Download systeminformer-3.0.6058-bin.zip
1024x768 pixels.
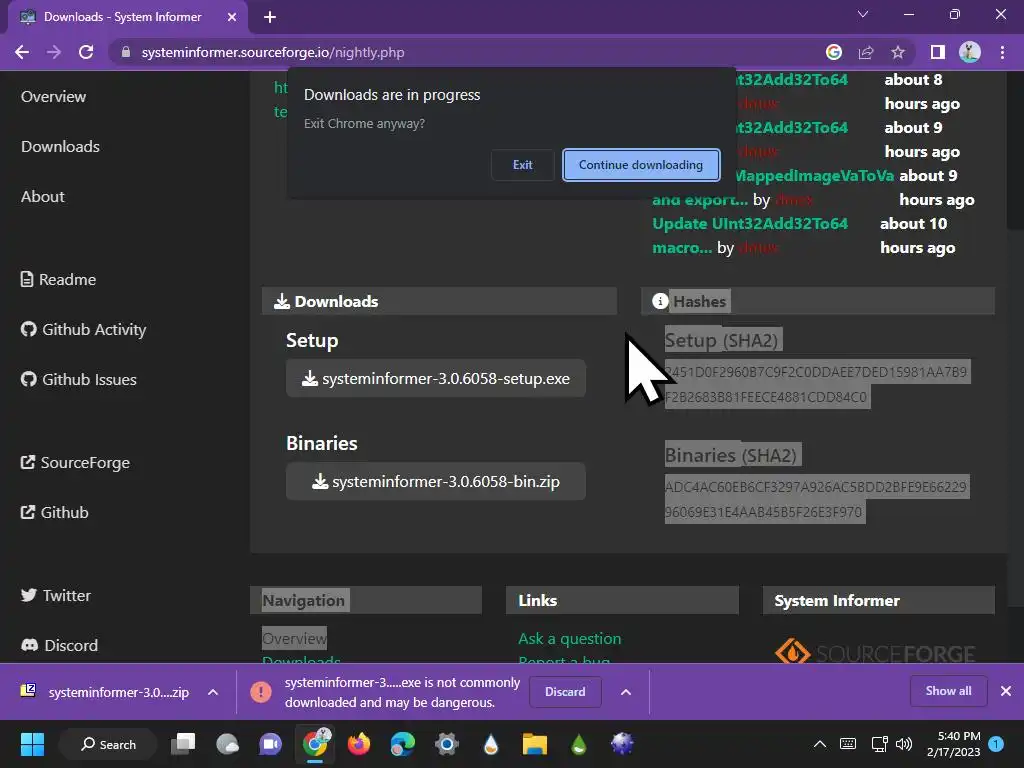[x=436, y=481]
